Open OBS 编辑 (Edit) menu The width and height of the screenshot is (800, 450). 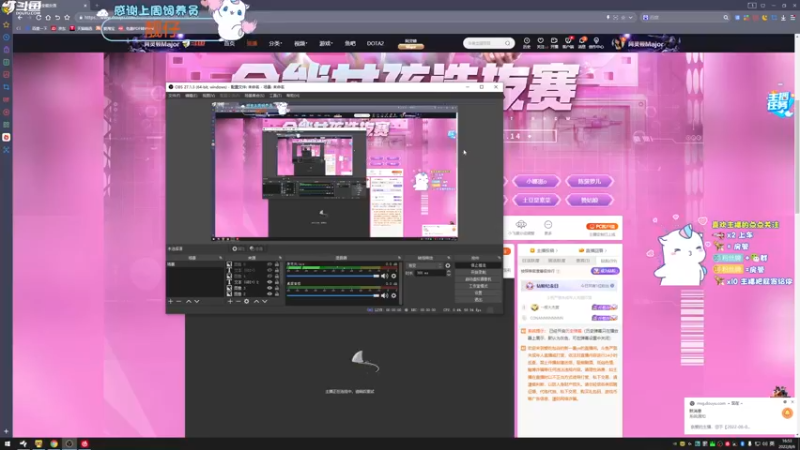pyautogui.click(x=191, y=95)
